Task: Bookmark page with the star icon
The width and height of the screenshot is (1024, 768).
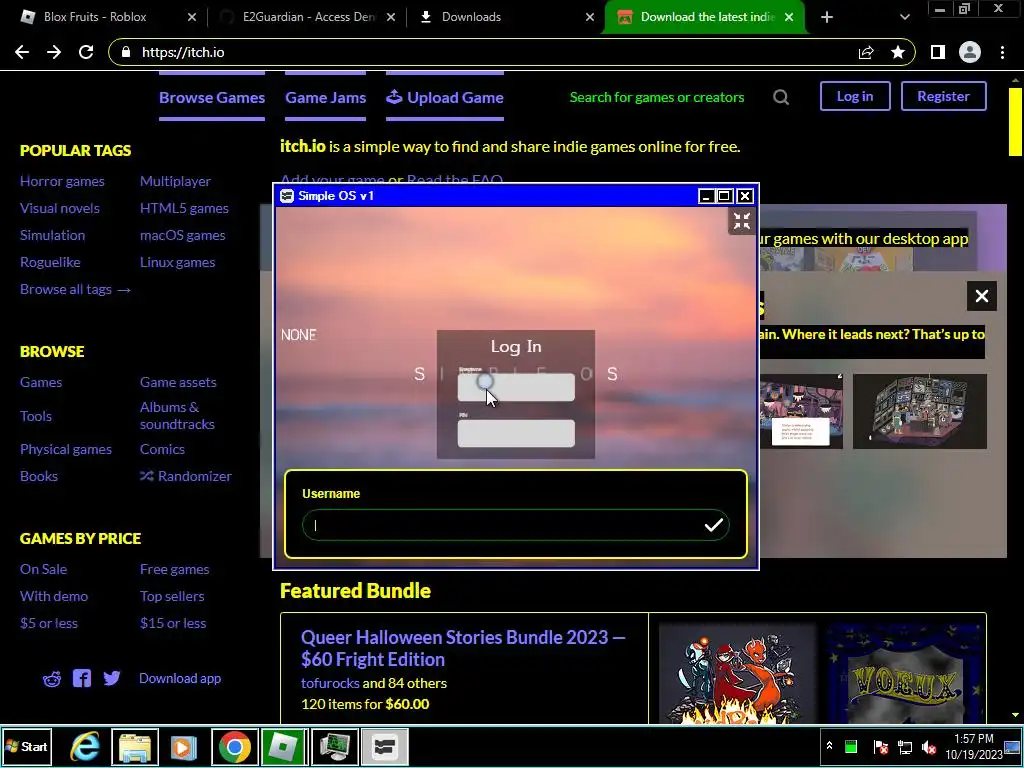Action: 898,52
